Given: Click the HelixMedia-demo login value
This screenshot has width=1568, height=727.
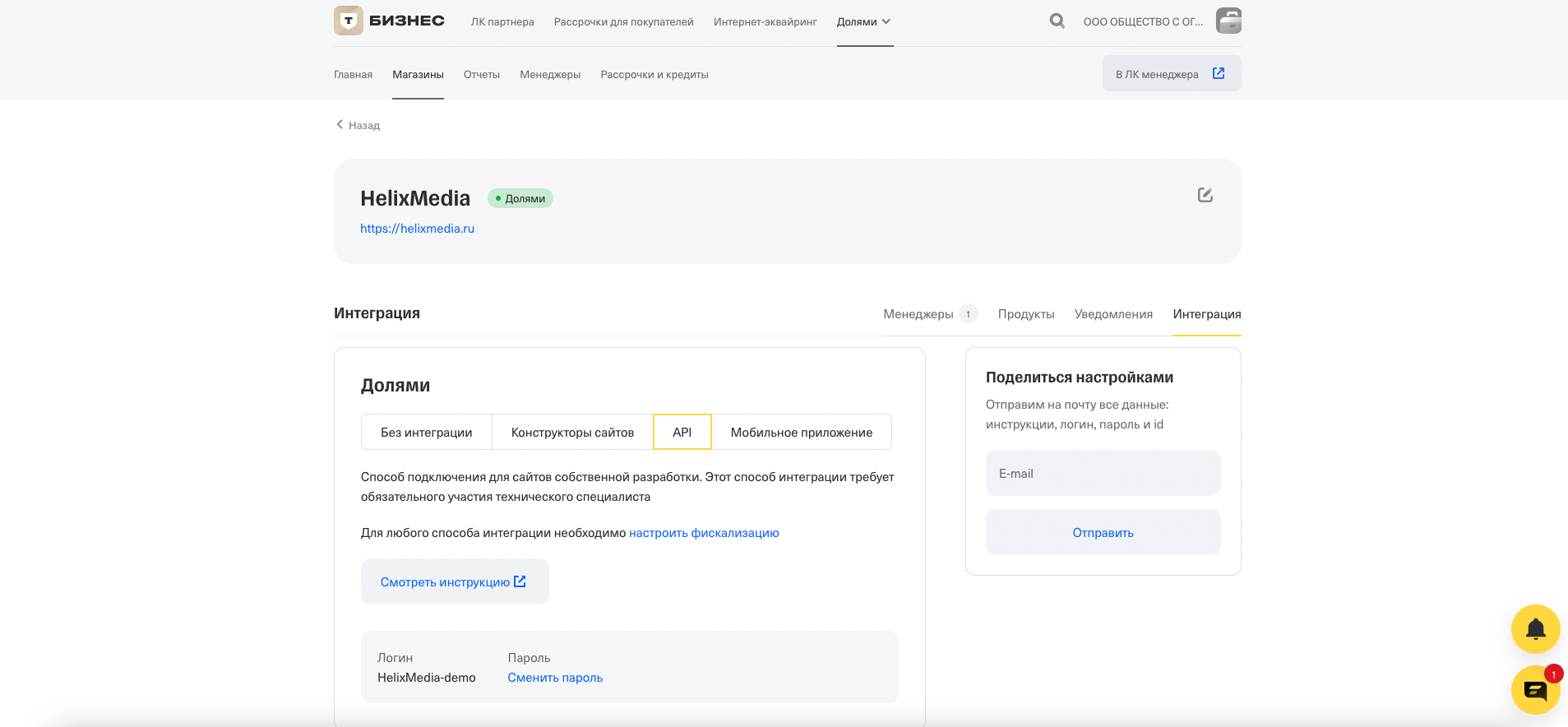Looking at the screenshot, I should [x=426, y=678].
